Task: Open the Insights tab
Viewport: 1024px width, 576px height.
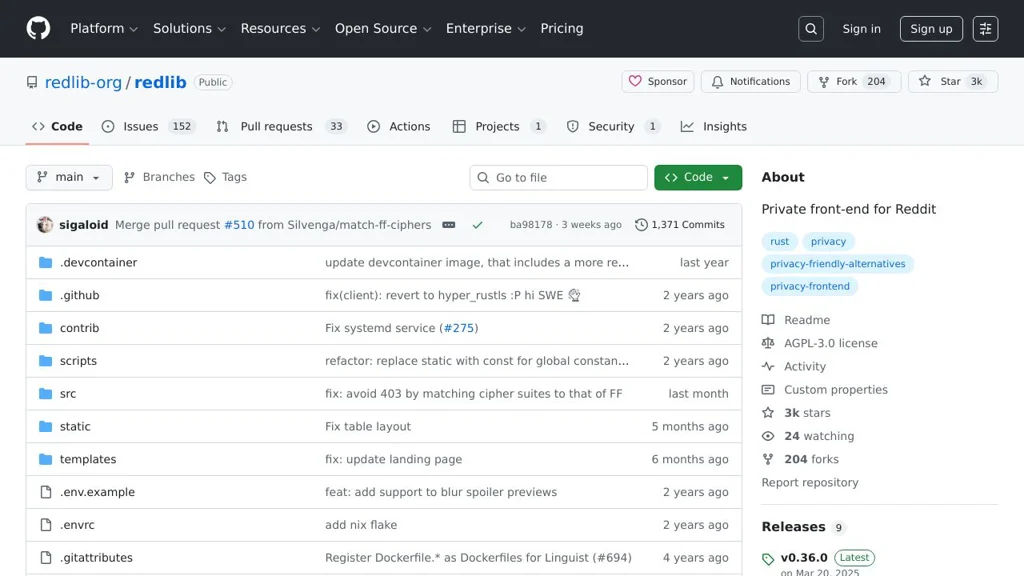Action: tap(712, 126)
